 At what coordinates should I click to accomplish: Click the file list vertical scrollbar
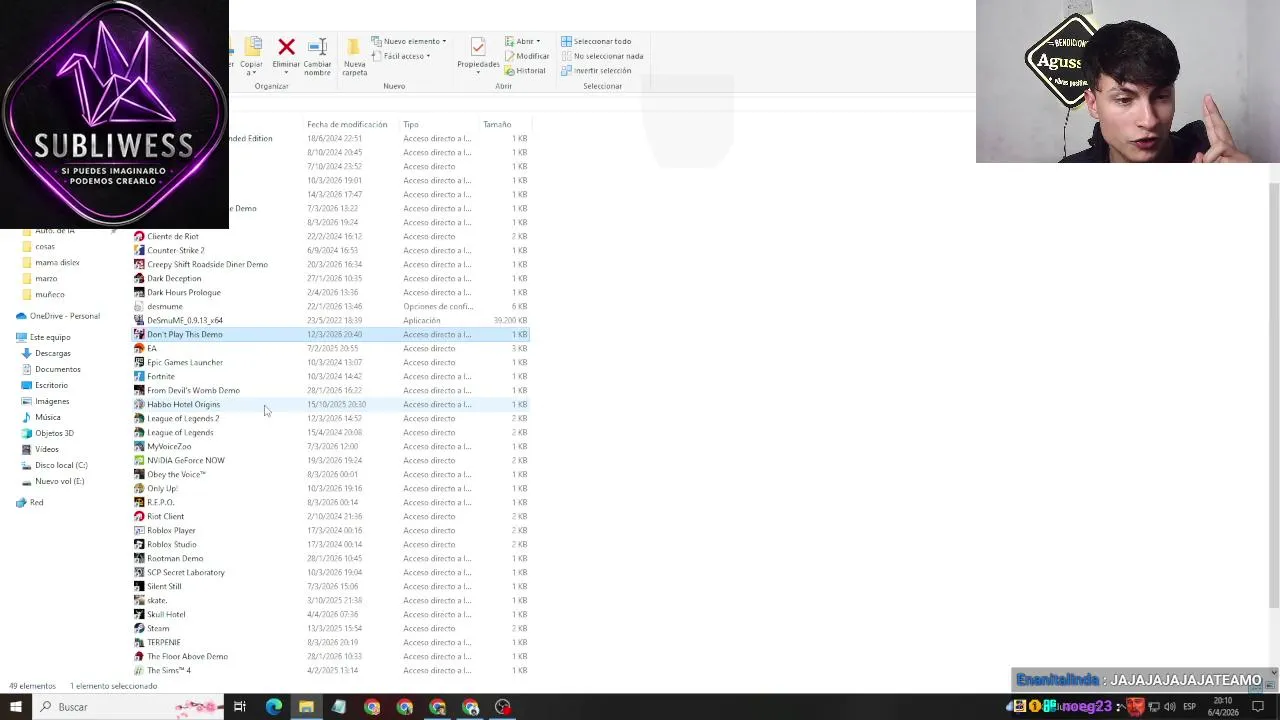pos(1273,395)
